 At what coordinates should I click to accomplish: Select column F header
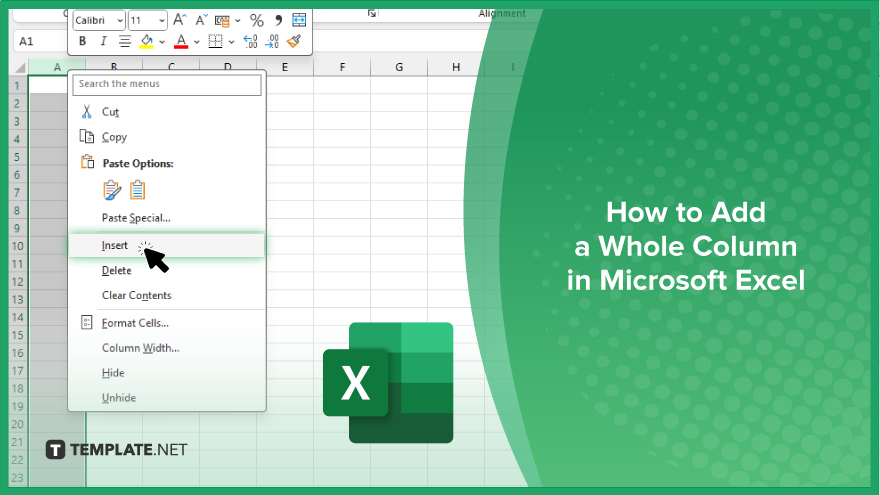click(x=342, y=67)
